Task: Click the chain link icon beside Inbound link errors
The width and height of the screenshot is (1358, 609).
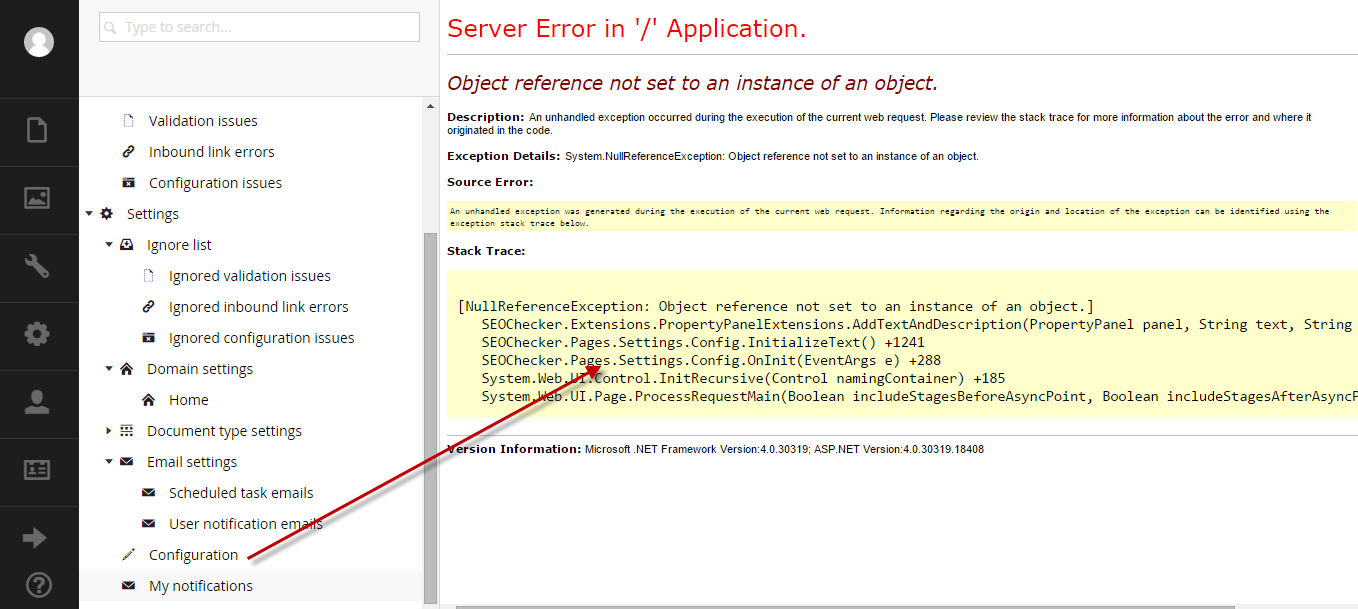Action: 128,152
